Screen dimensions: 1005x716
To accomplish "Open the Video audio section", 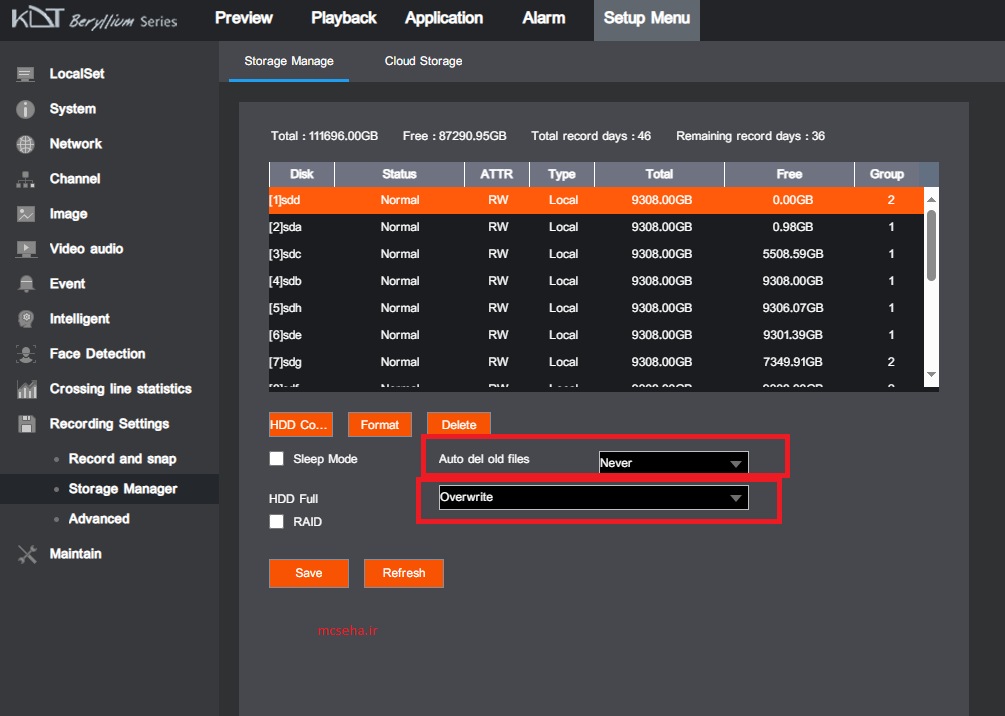I will coord(87,249).
